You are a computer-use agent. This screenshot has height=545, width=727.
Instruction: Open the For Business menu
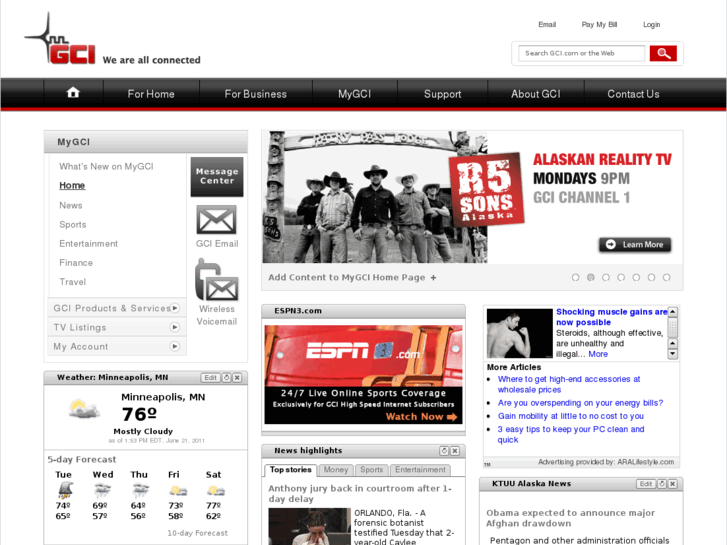[256, 94]
